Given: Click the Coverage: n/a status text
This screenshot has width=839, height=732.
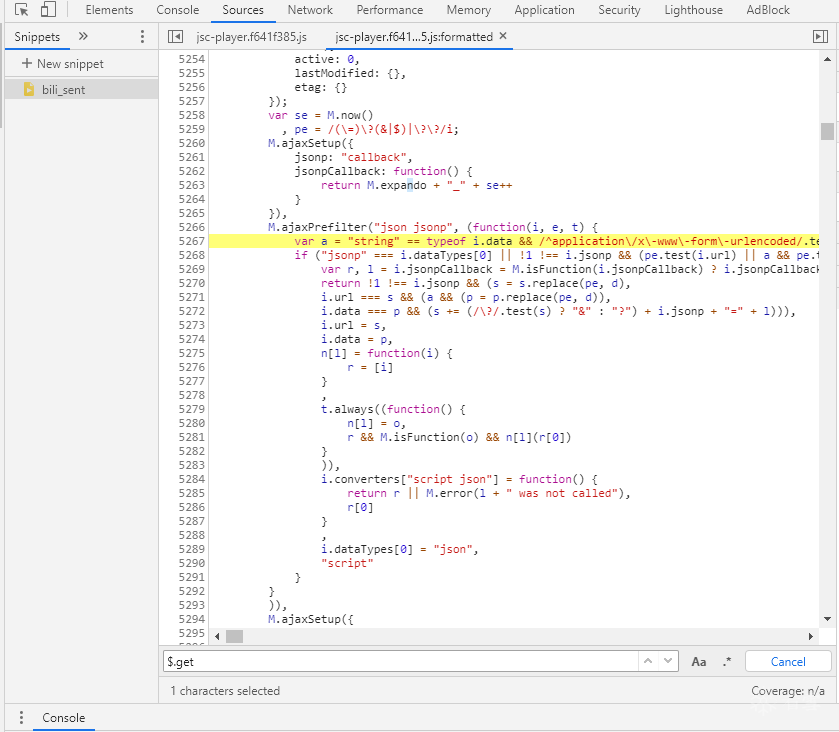Looking at the screenshot, I should pos(788,691).
